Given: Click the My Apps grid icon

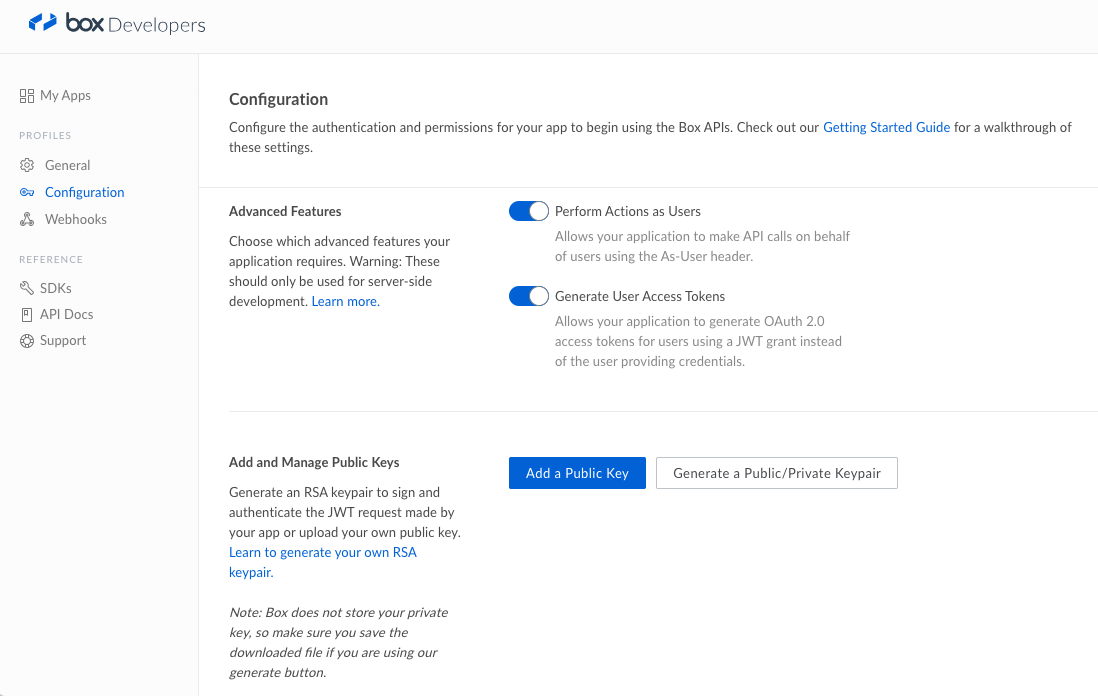Looking at the screenshot, I should click(27, 96).
